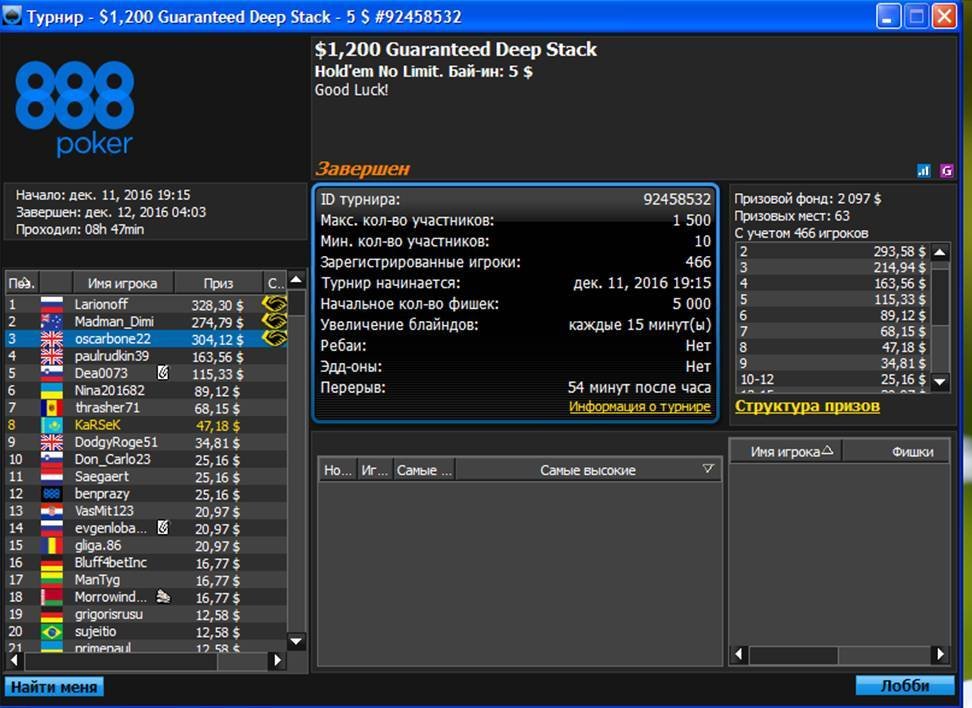Click the blue statistics bar-chart icon
Image resolution: width=972 pixels, height=708 pixels.
tap(923, 171)
